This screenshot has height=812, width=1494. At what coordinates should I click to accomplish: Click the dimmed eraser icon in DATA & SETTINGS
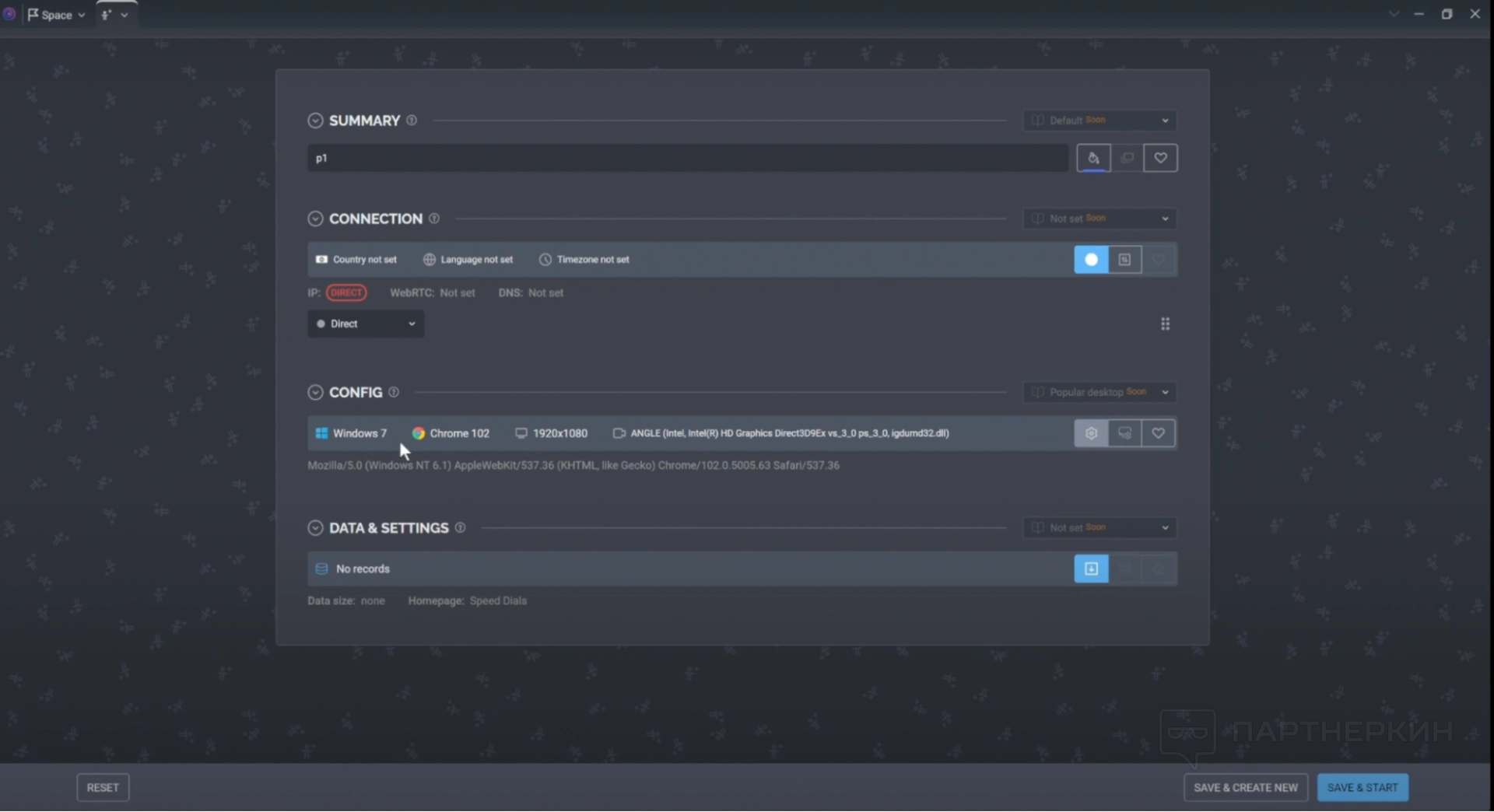point(1159,569)
